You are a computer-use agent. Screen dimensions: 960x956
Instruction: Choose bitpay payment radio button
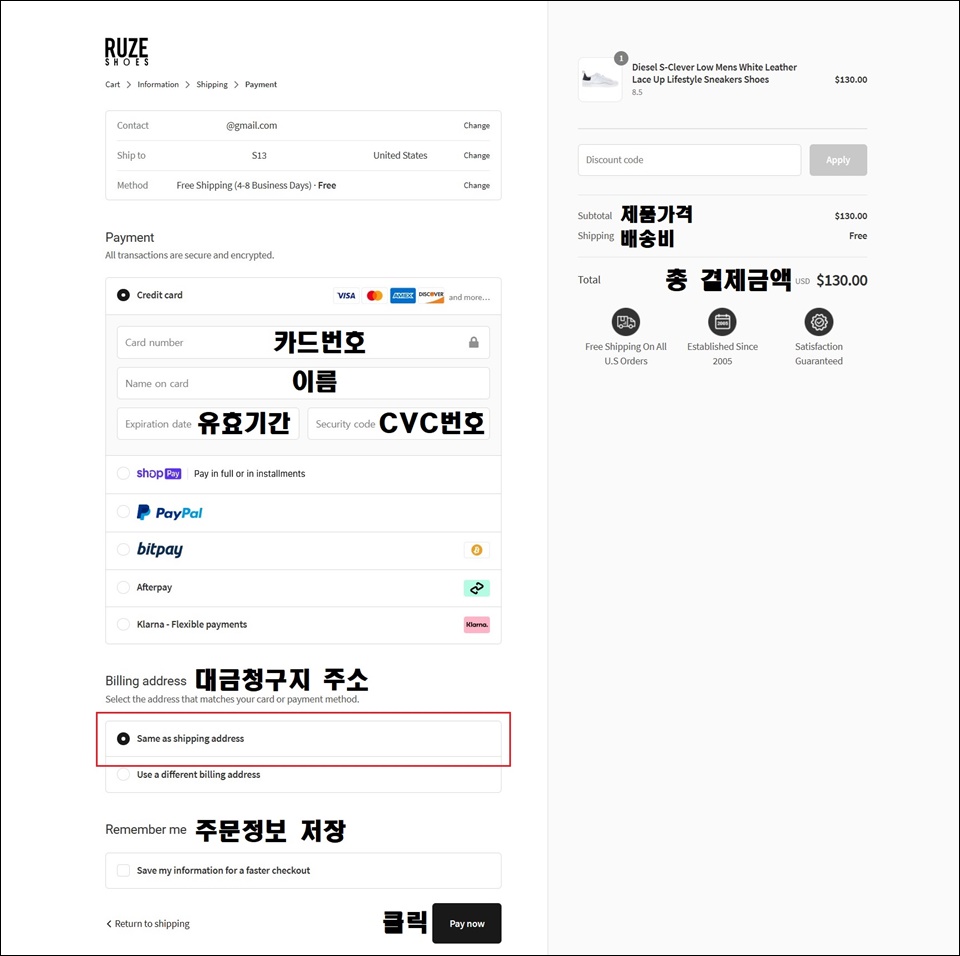tap(123, 549)
